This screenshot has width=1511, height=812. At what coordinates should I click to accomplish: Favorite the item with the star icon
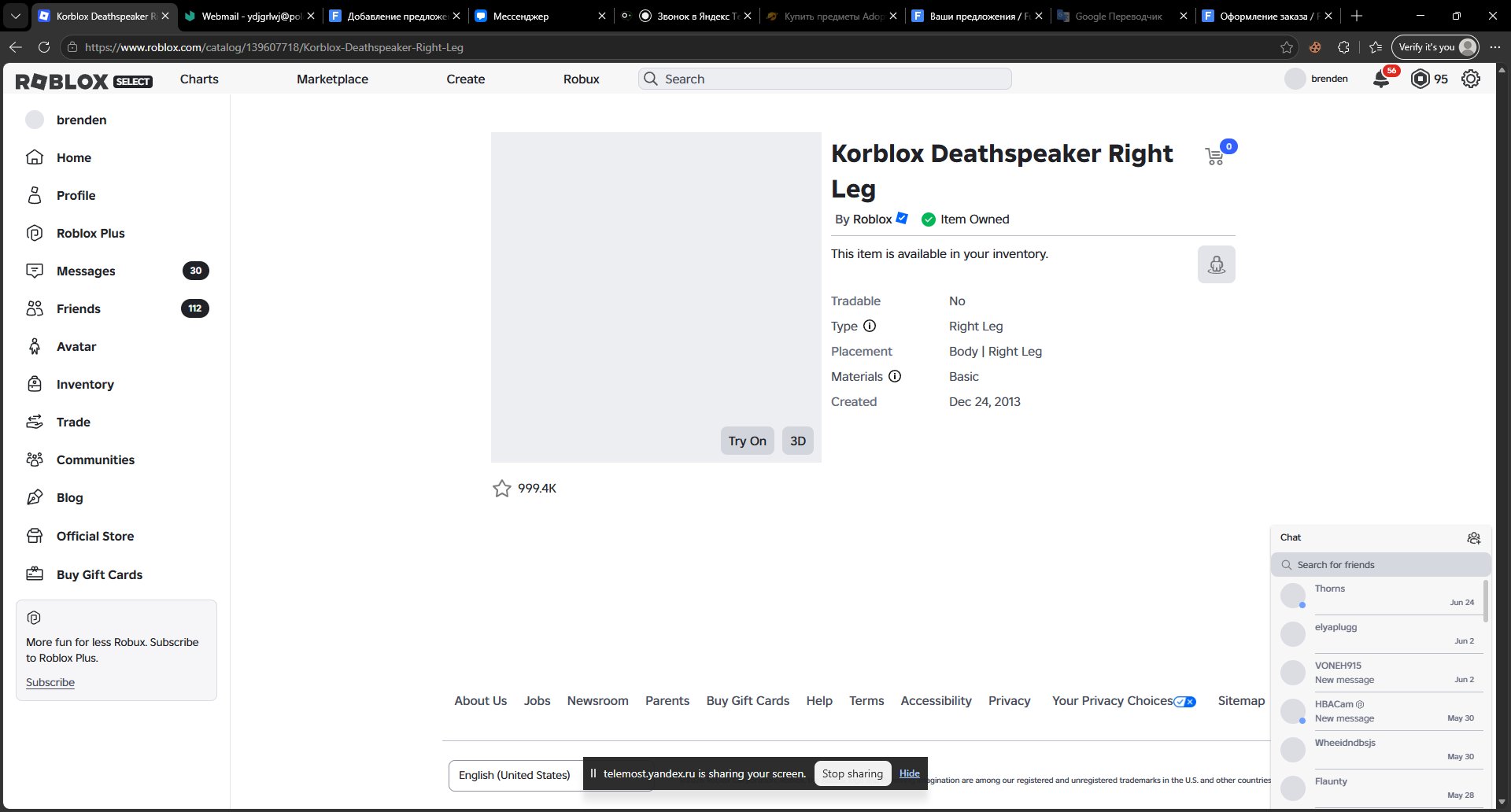[x=501, y=489]
